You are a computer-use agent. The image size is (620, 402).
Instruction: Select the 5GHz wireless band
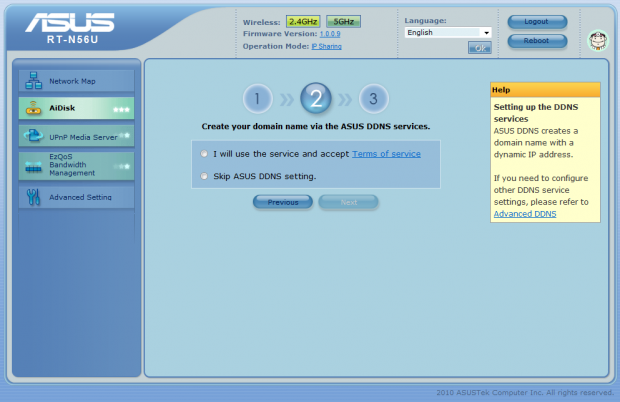tap(343, 21)
